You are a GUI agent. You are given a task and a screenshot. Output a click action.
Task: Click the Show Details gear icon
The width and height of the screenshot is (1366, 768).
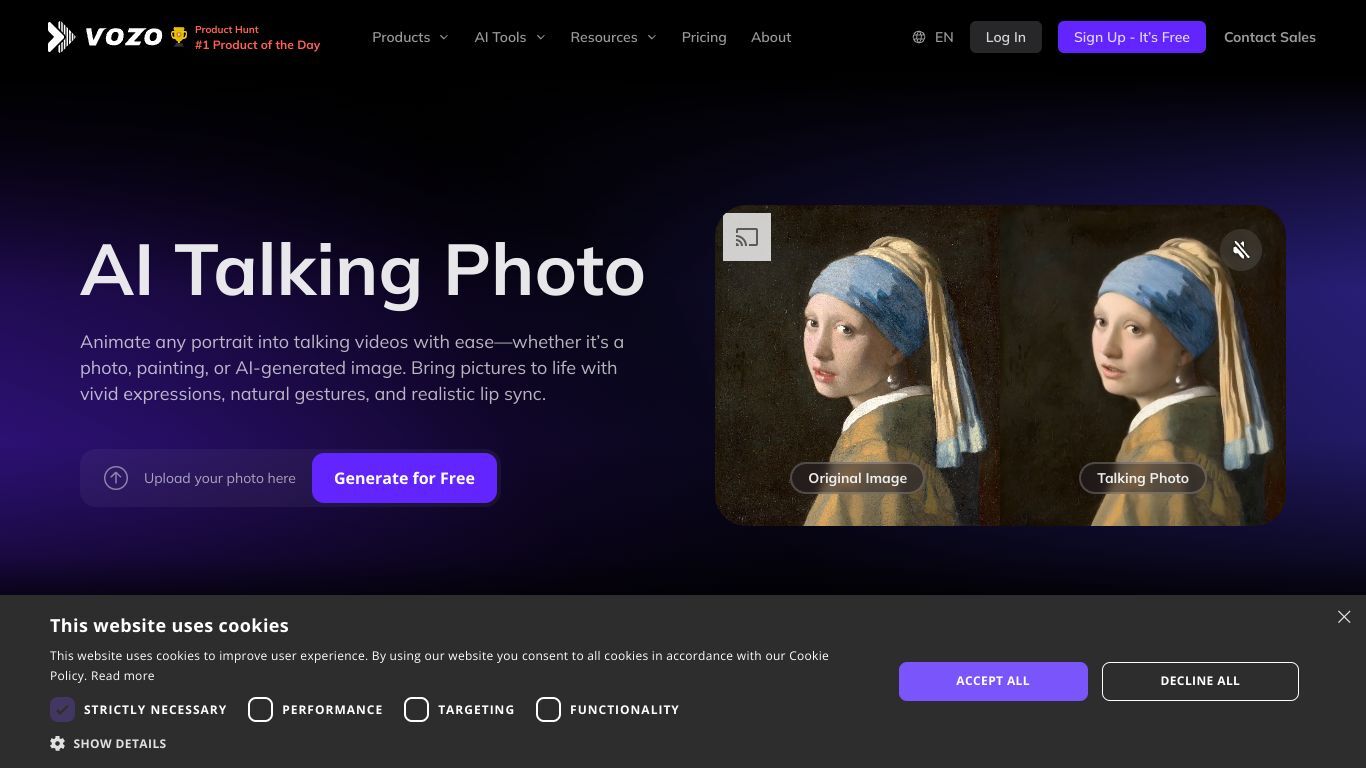tap(58, 743)
